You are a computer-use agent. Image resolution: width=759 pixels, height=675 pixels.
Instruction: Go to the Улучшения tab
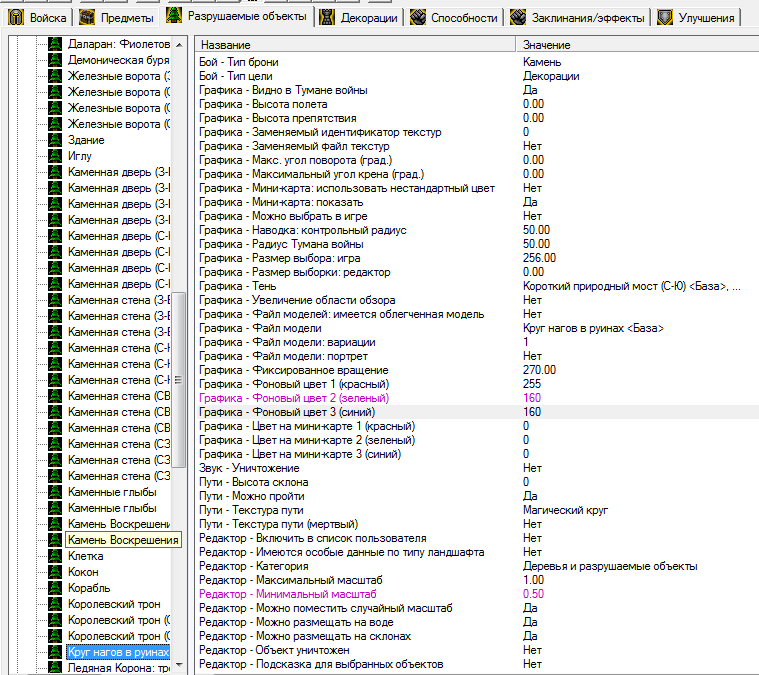[696, 18]
